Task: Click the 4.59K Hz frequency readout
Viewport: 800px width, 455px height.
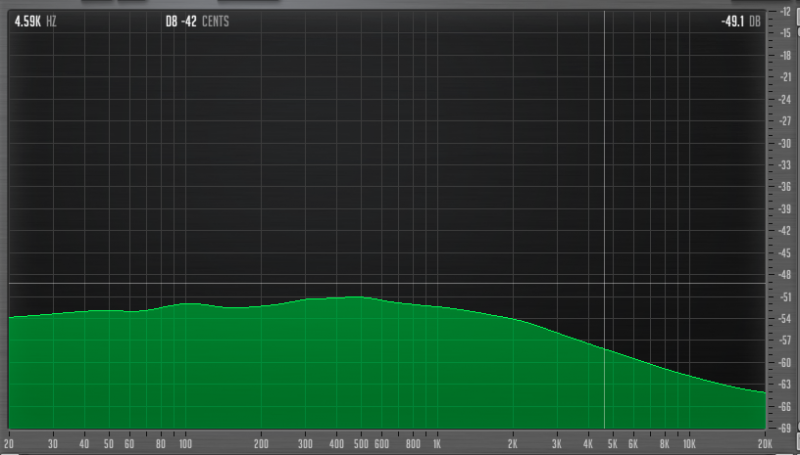Action: click(x=35, y=19)
